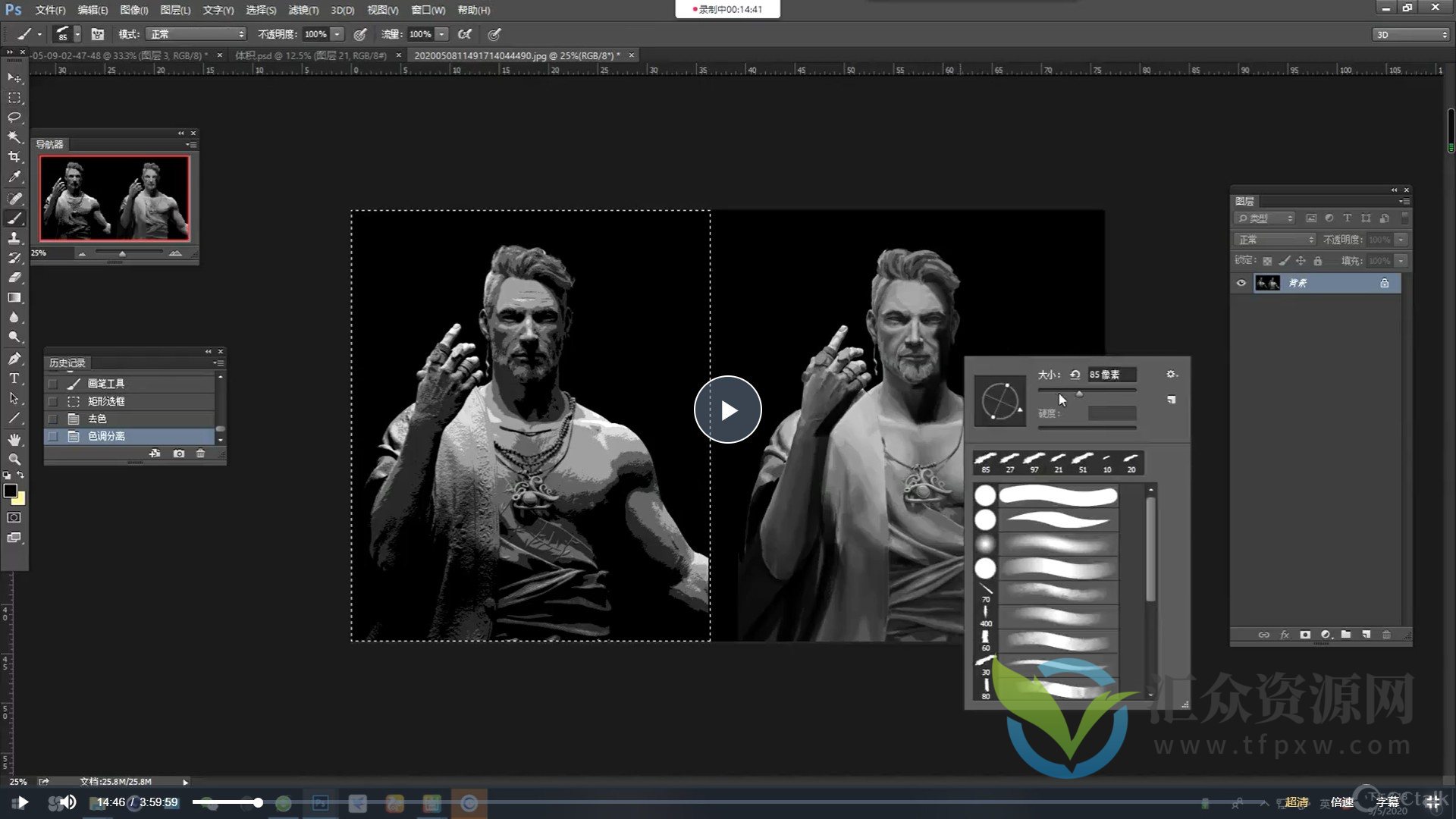Select the Lasso tool

click(x=14, y=118)
